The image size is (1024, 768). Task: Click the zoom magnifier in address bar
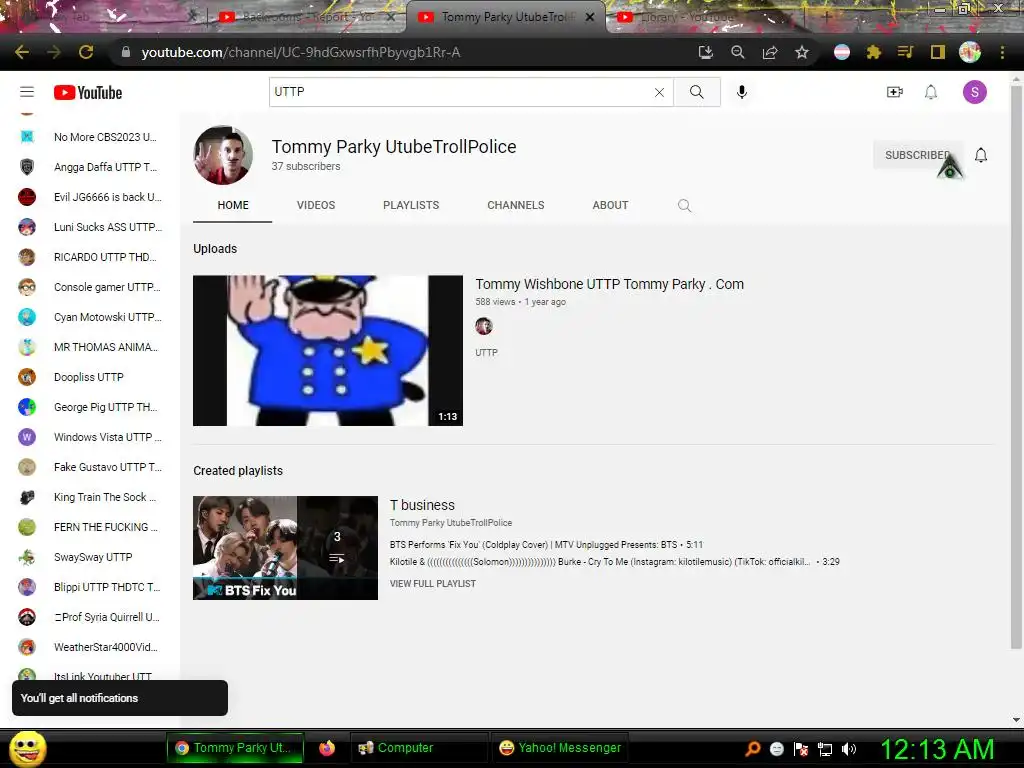(x=737, y=52)
